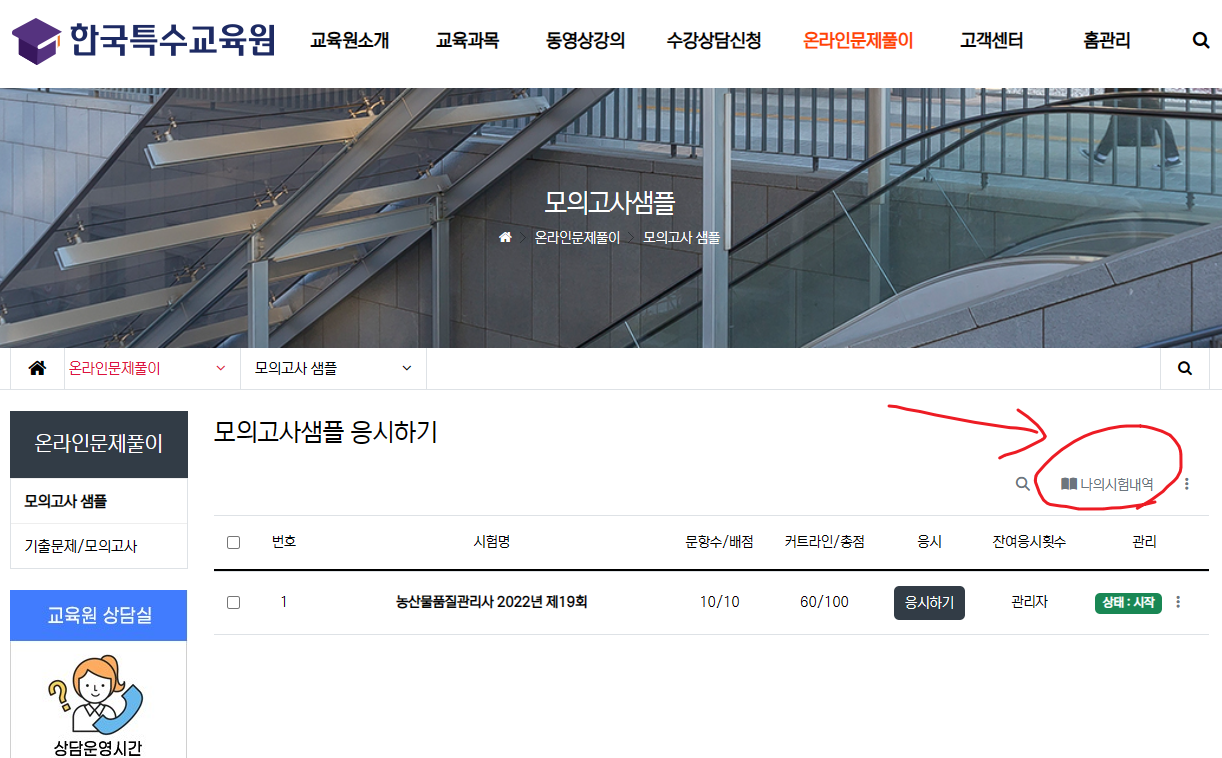Open the 나의시험내역 link
This screenshot has height=758, width=1222.
click(x=1107, y=484)
